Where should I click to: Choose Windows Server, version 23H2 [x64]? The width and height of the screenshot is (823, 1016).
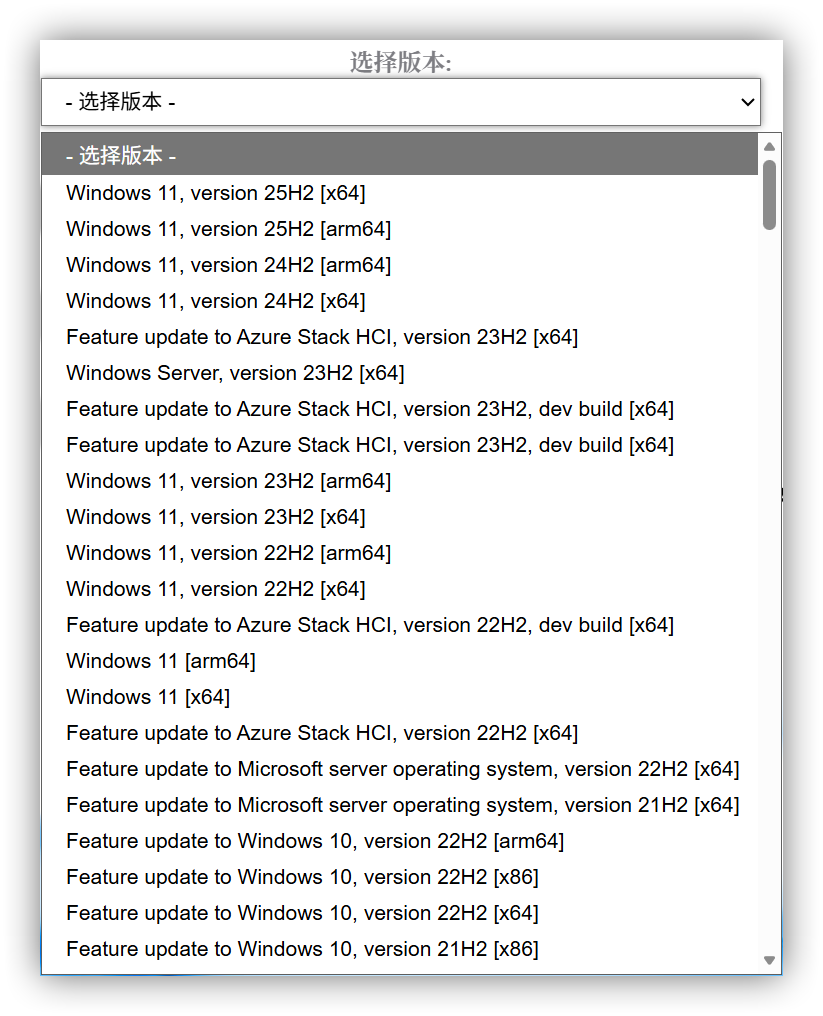click(x=235, y=373)
